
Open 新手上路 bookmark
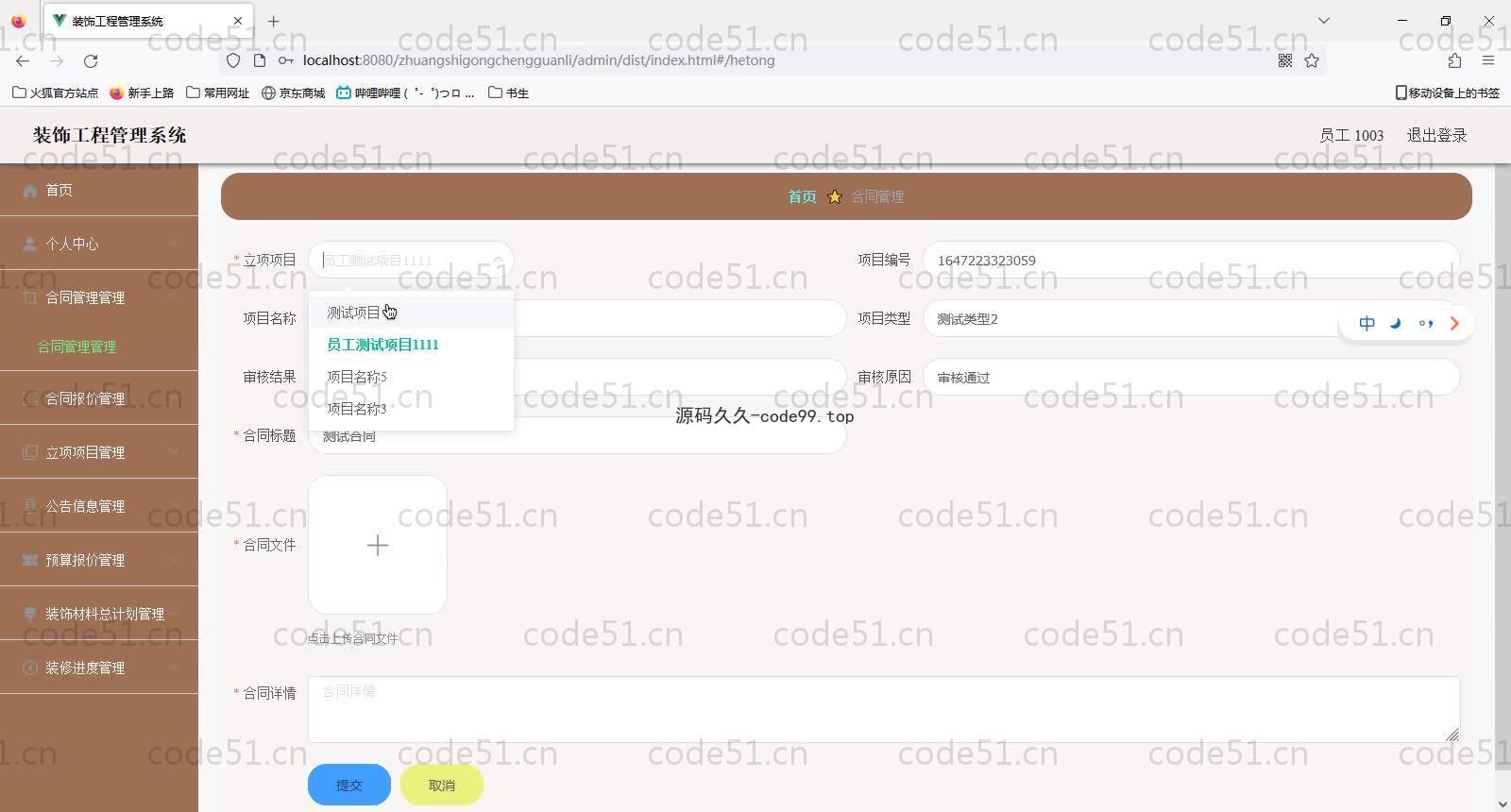(x=142, y=93)
